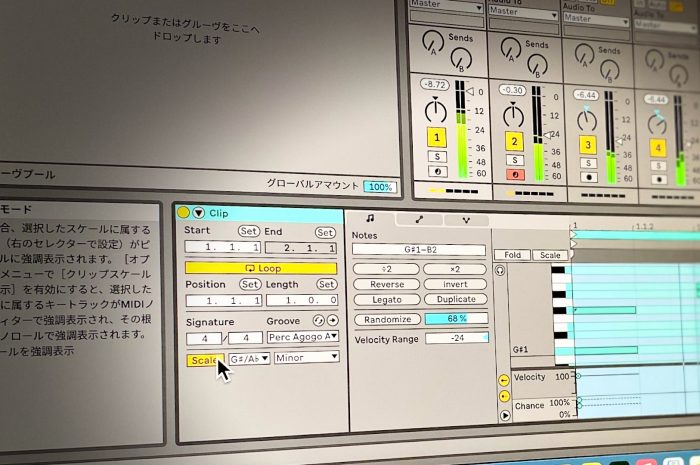Turn the Send B knob on track 1
The height and width of the screenshot is (465, 700).
click(x=461, y=59)
